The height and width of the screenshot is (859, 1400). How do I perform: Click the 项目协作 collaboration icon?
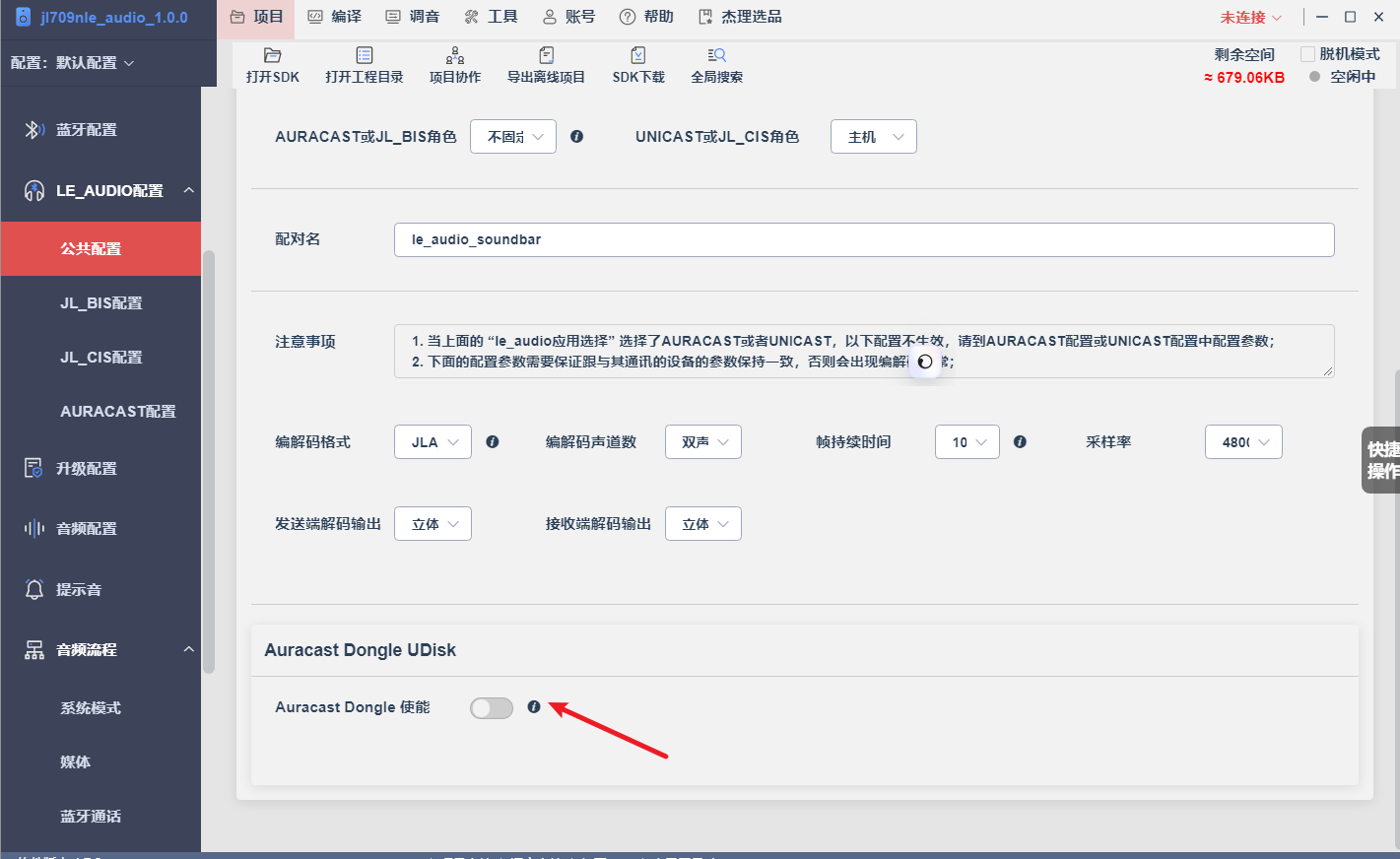(455, 55)
